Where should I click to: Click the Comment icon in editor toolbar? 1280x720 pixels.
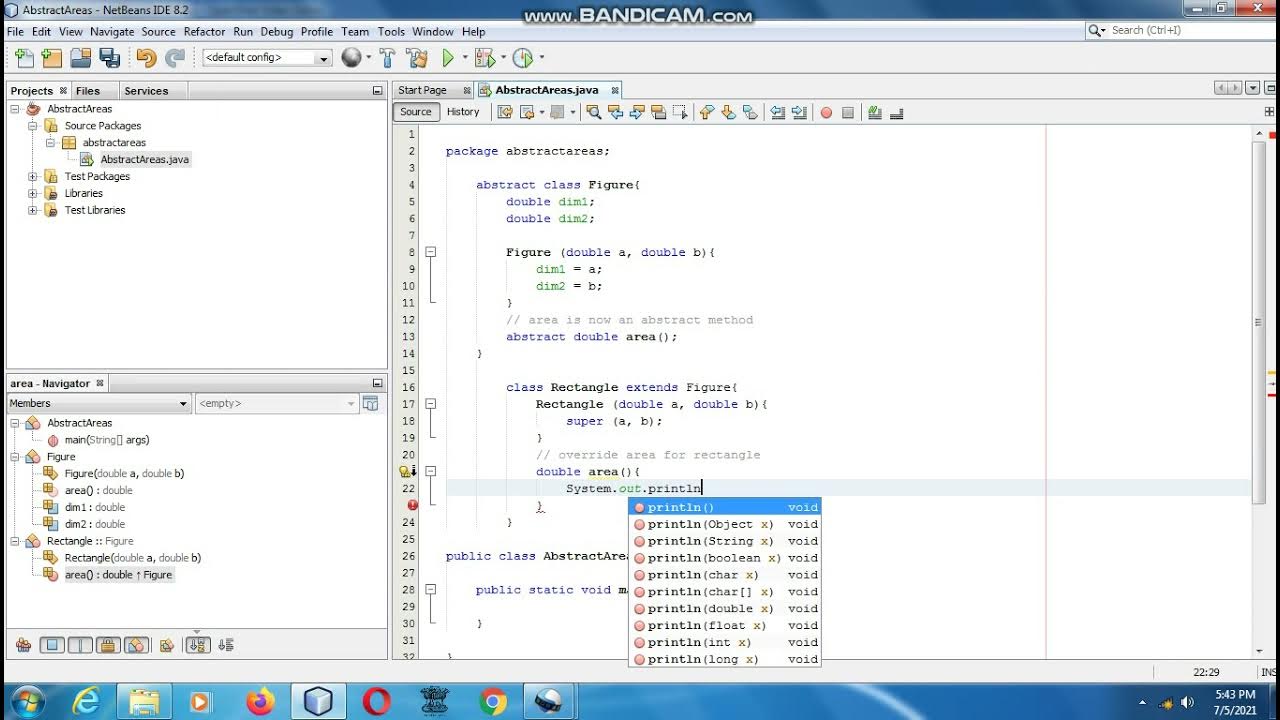(874, 112)
